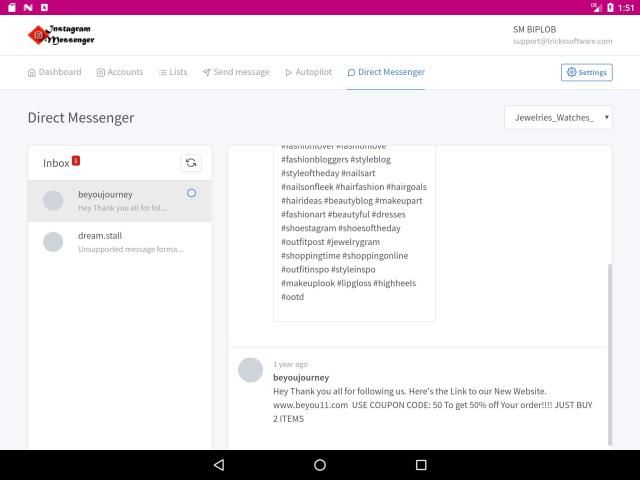This screenshot has width=640, height=480.
Task: Click beyoujourney avatar in the inbox list
Action: (53, 201)
